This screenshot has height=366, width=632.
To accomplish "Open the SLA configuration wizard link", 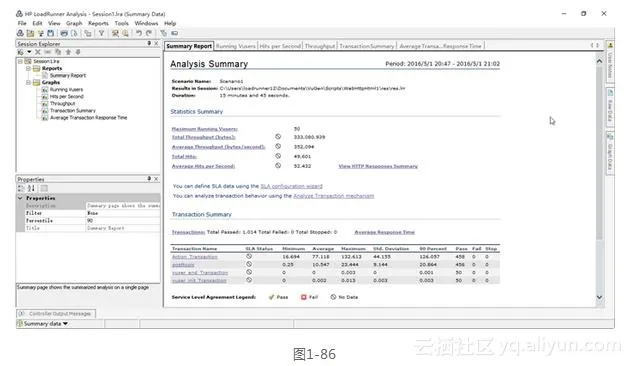I will tap(291, 186).
